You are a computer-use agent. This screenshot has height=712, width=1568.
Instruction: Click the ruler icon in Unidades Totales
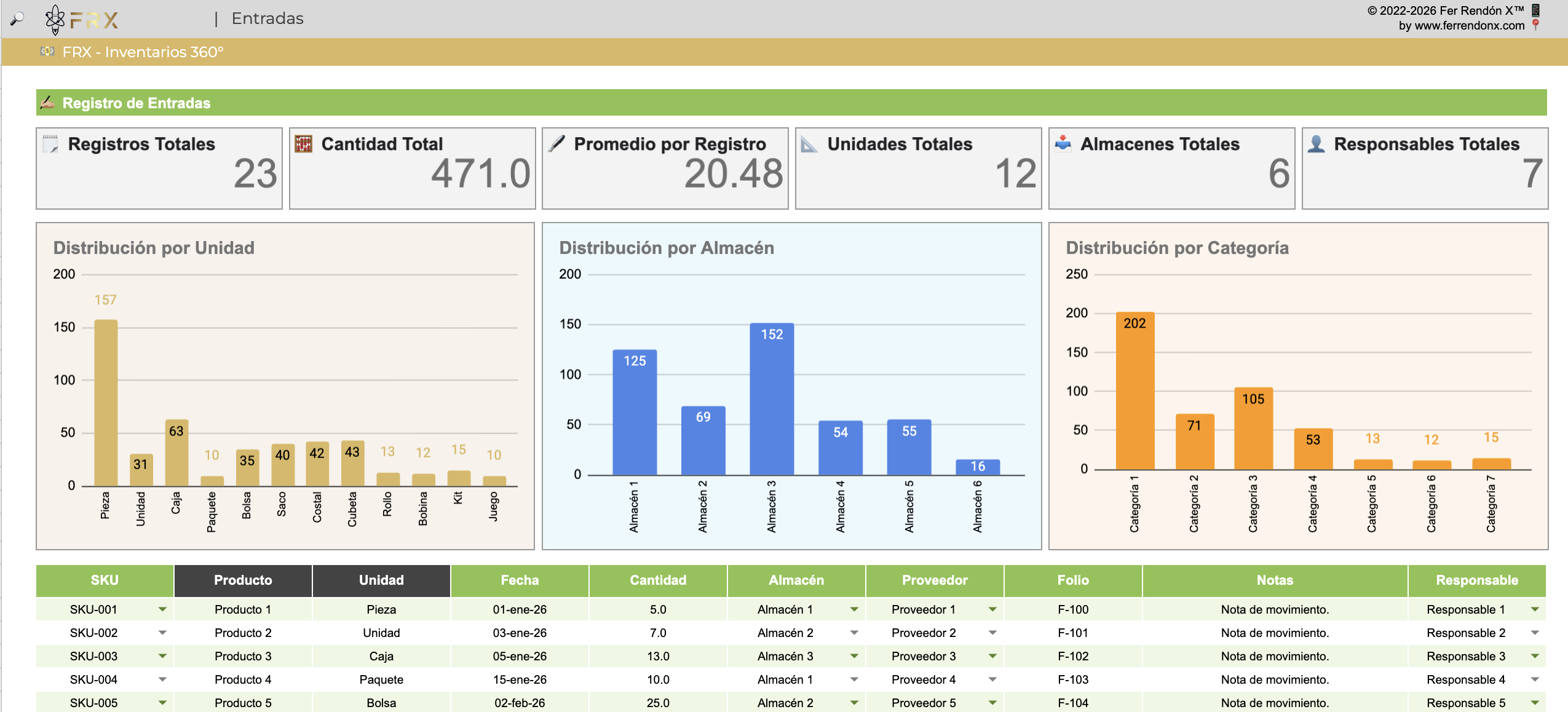810,144
